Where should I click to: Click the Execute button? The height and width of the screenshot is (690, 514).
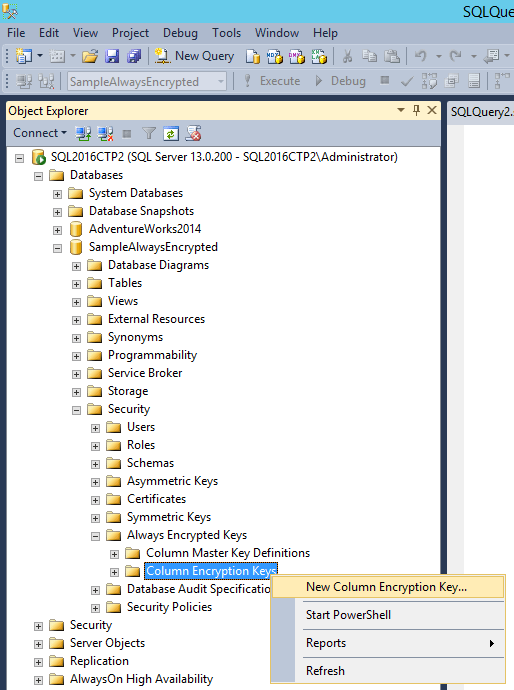[272, 81]
